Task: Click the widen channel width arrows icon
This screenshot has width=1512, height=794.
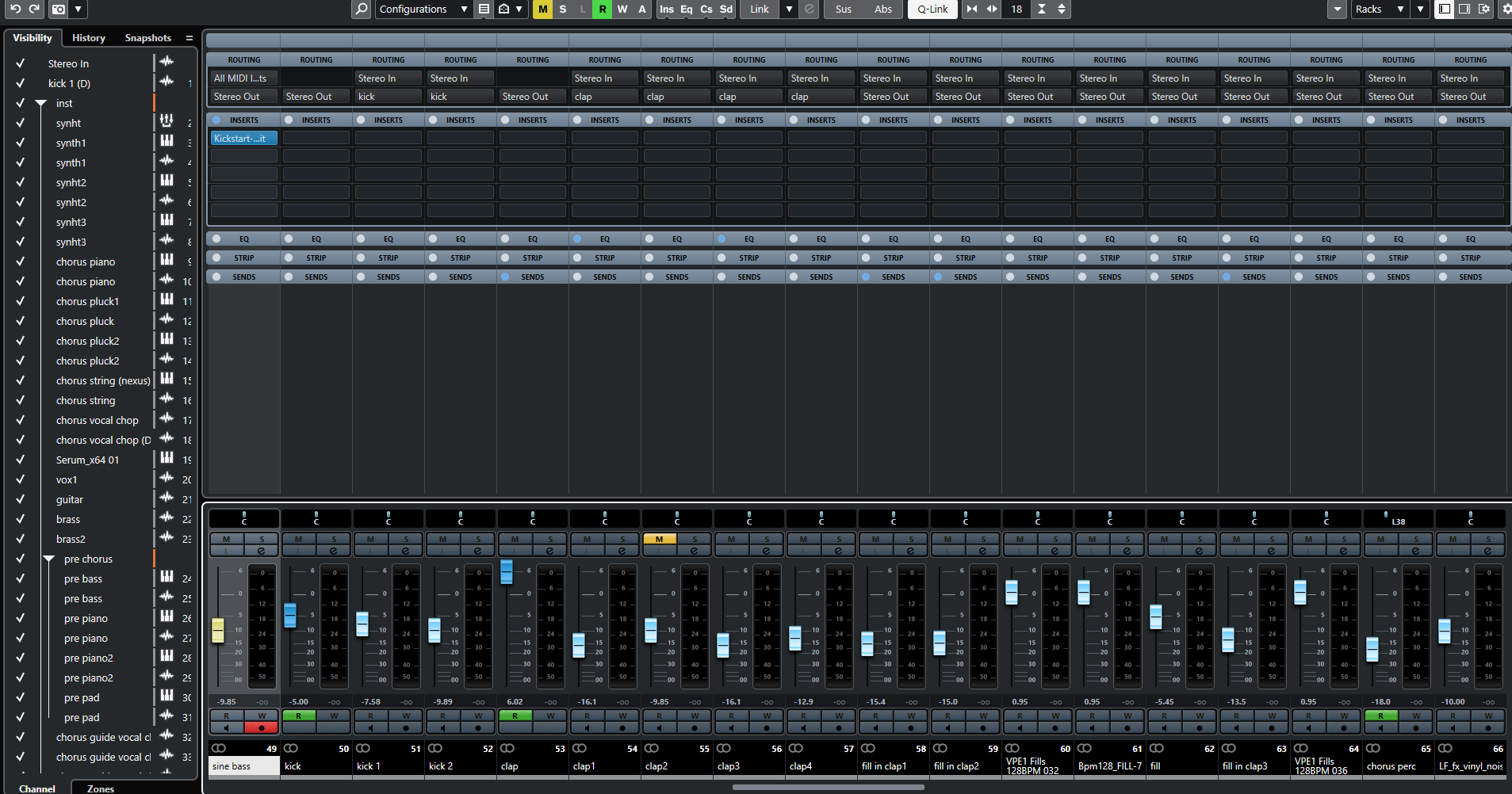Action: pos(992,9)
